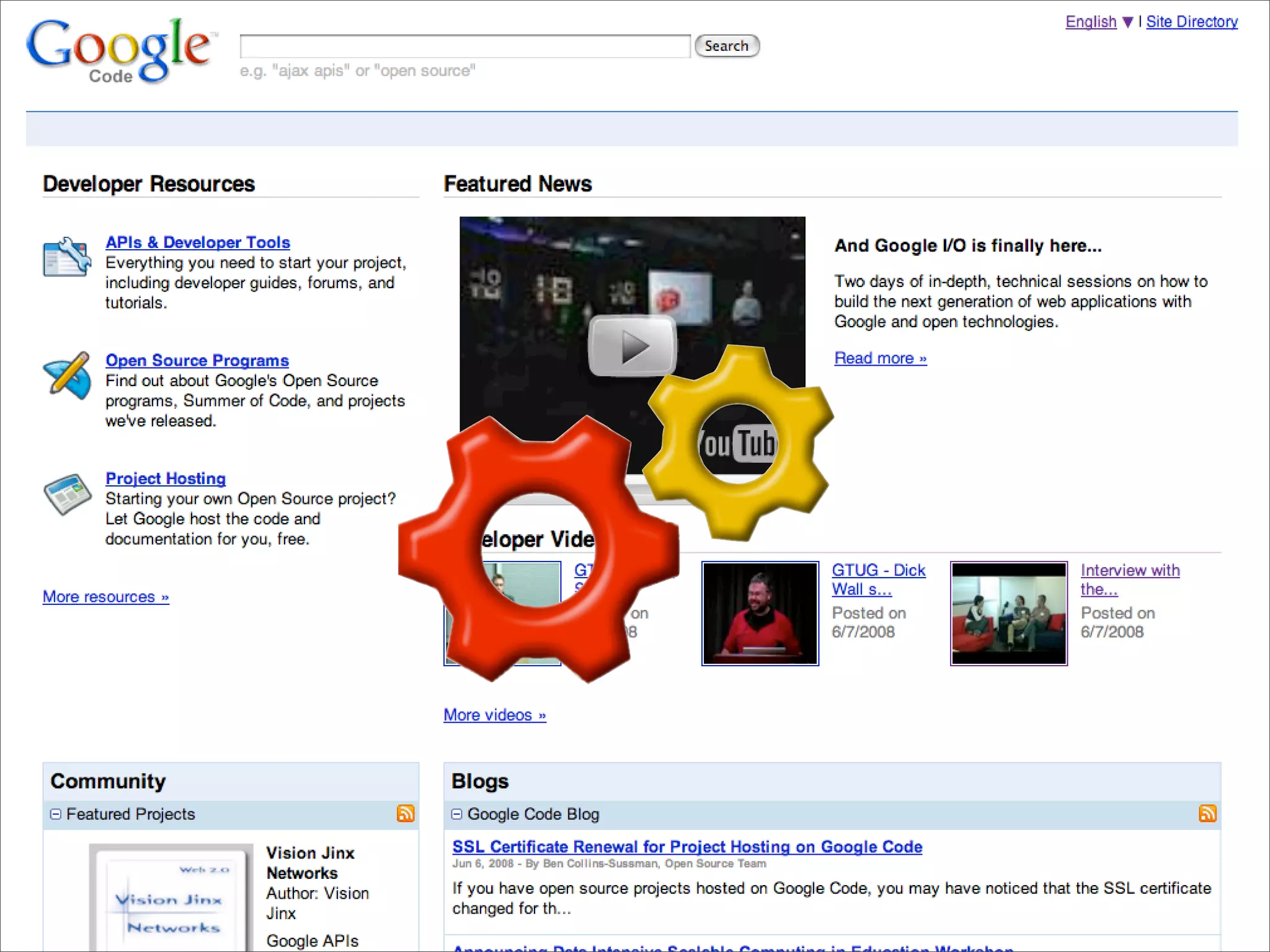Click the Blogs section heading
This screenshot has height=952, width=1270.
(480, 781)
